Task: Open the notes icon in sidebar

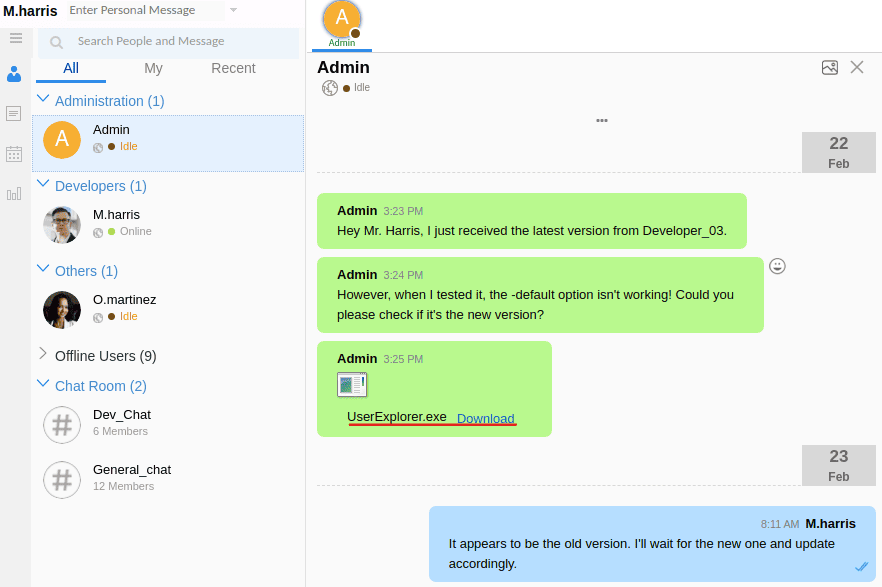Action: click(x=14, y=114)
